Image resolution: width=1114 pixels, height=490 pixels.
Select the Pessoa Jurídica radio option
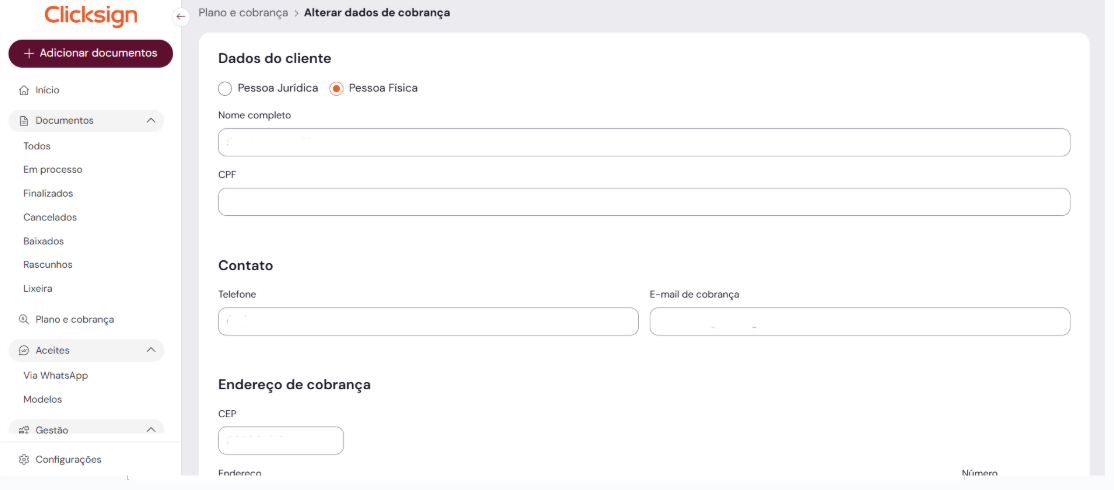225,88
